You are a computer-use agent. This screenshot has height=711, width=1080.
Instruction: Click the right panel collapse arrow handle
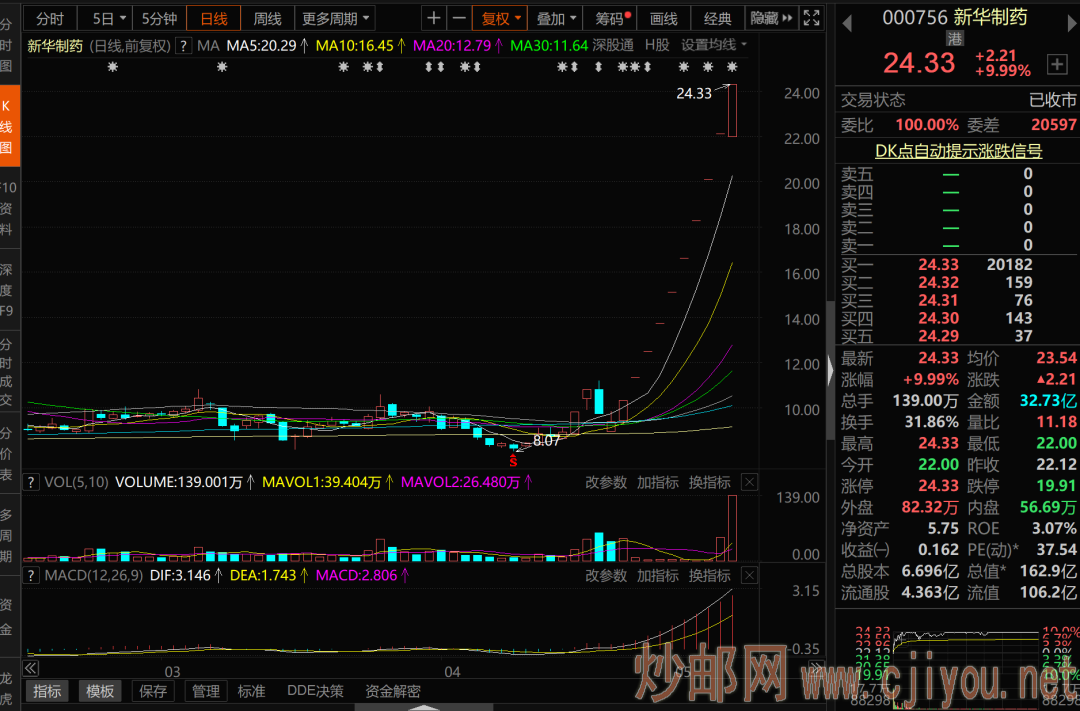[829, 370]
